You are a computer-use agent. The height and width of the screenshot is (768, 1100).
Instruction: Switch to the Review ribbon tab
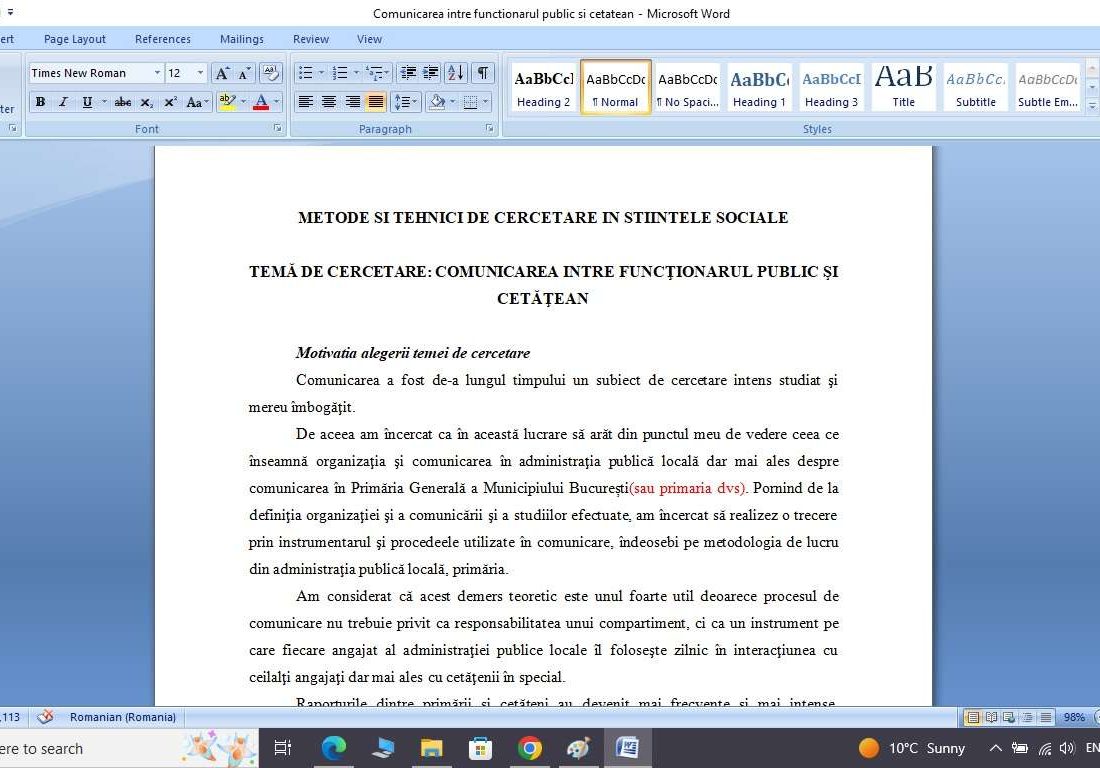(310, 39)
